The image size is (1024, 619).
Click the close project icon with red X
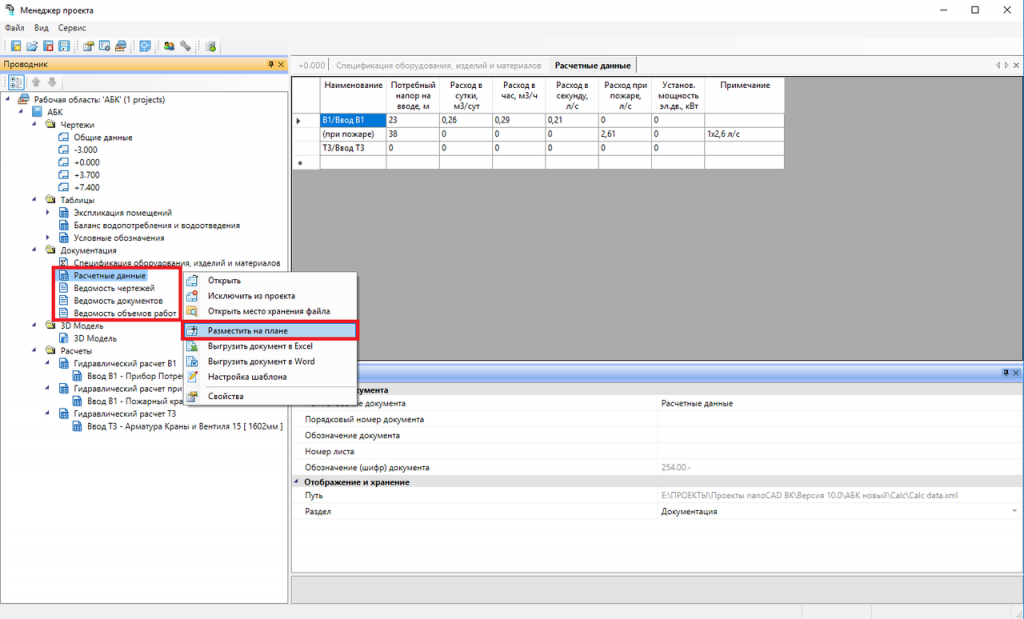click(x=48, y=46)
